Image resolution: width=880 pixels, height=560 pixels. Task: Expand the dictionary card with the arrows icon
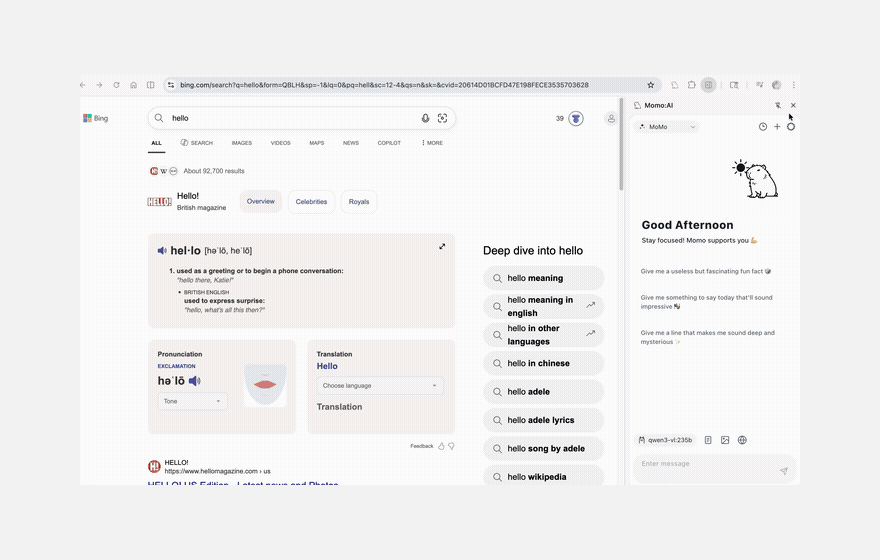[442, 246]
